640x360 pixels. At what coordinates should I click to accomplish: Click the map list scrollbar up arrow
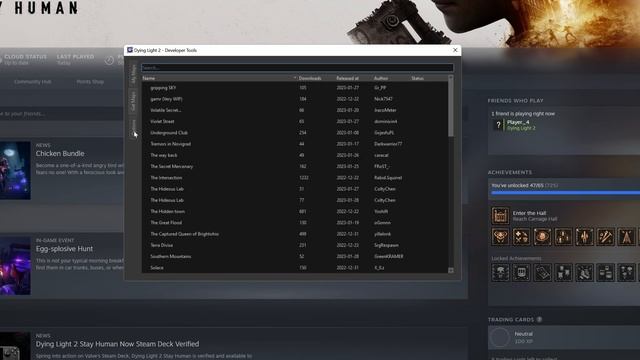pos(451,77)
